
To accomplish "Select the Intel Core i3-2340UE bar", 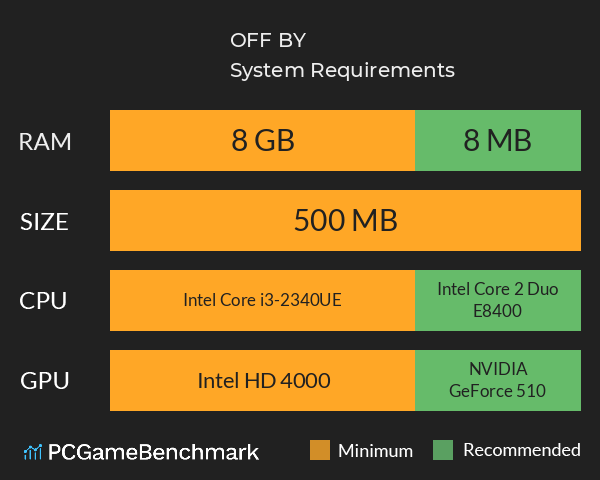I will click(x=262, y=300).
